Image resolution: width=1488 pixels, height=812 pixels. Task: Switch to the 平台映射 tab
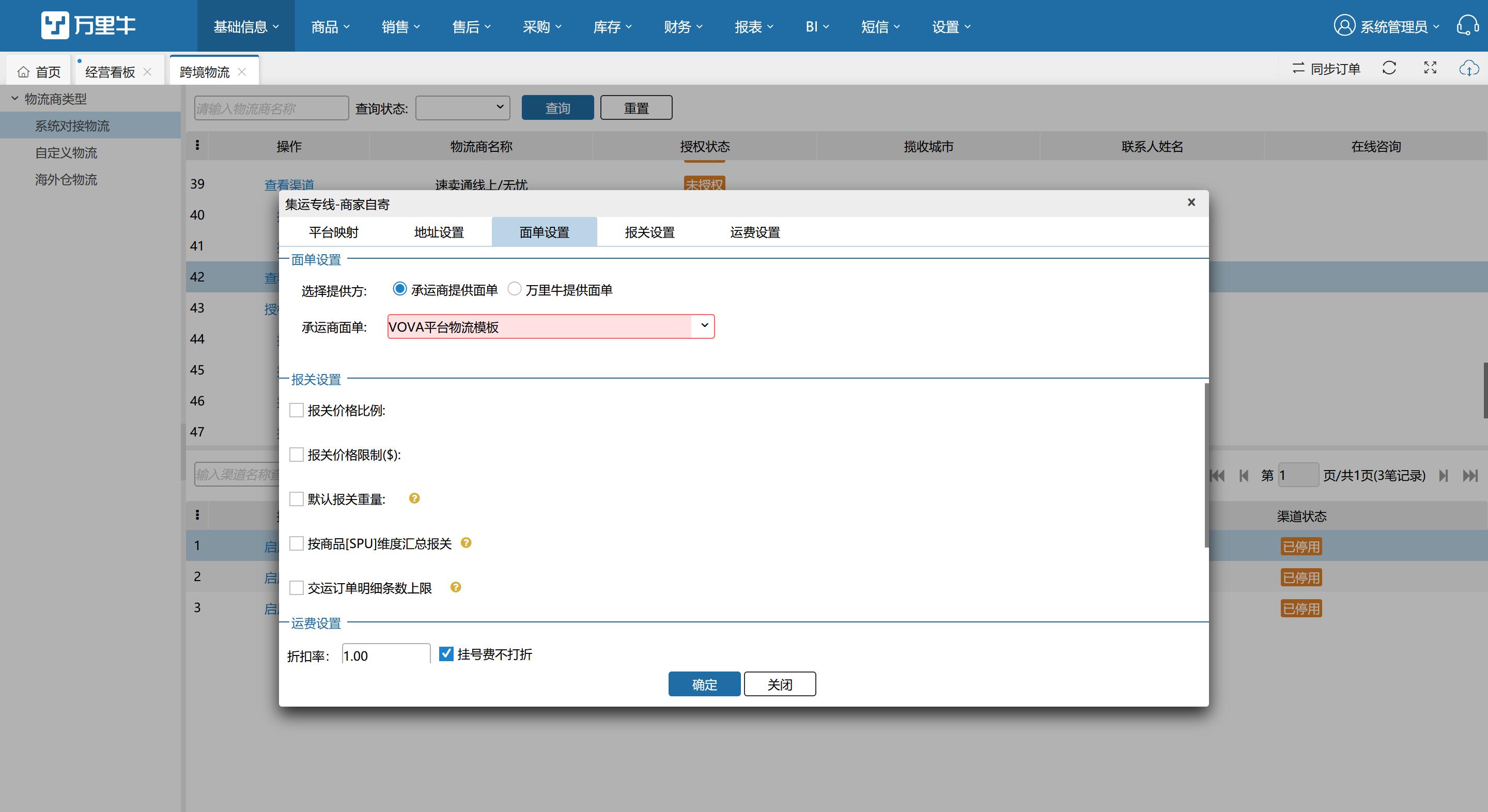[333, 232]
